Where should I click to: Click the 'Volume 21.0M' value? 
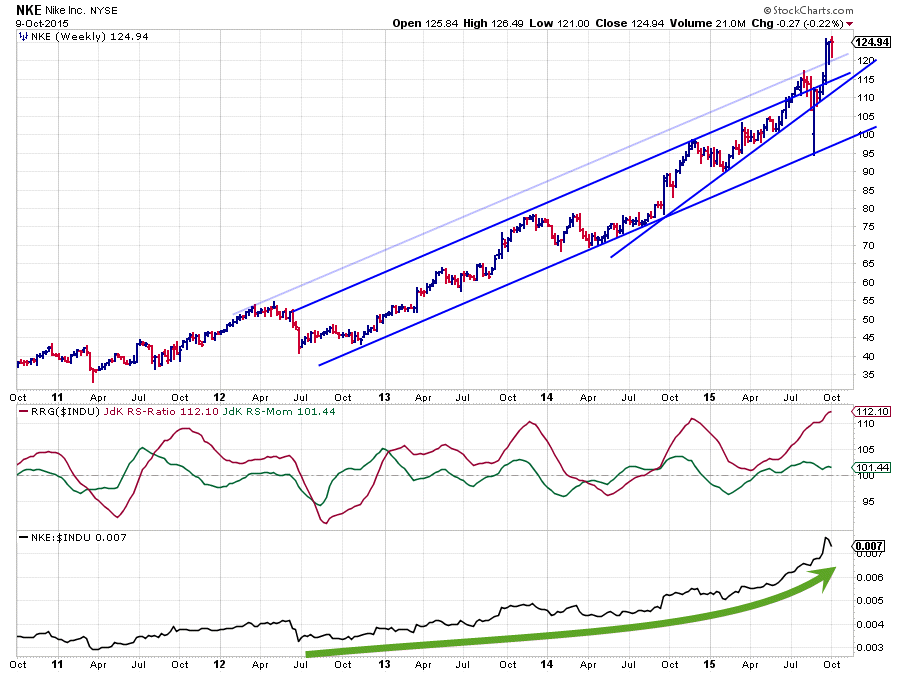tap(707, 24)
